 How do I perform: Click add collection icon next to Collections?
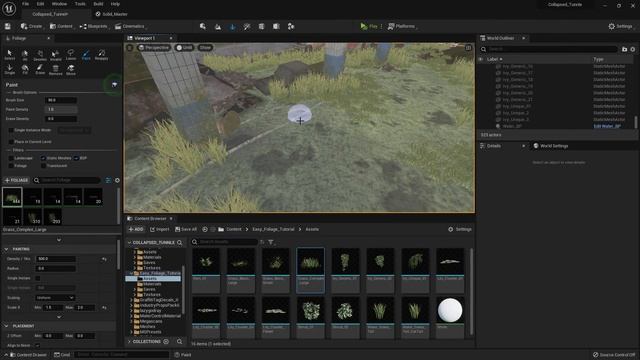tap(166, 341)
